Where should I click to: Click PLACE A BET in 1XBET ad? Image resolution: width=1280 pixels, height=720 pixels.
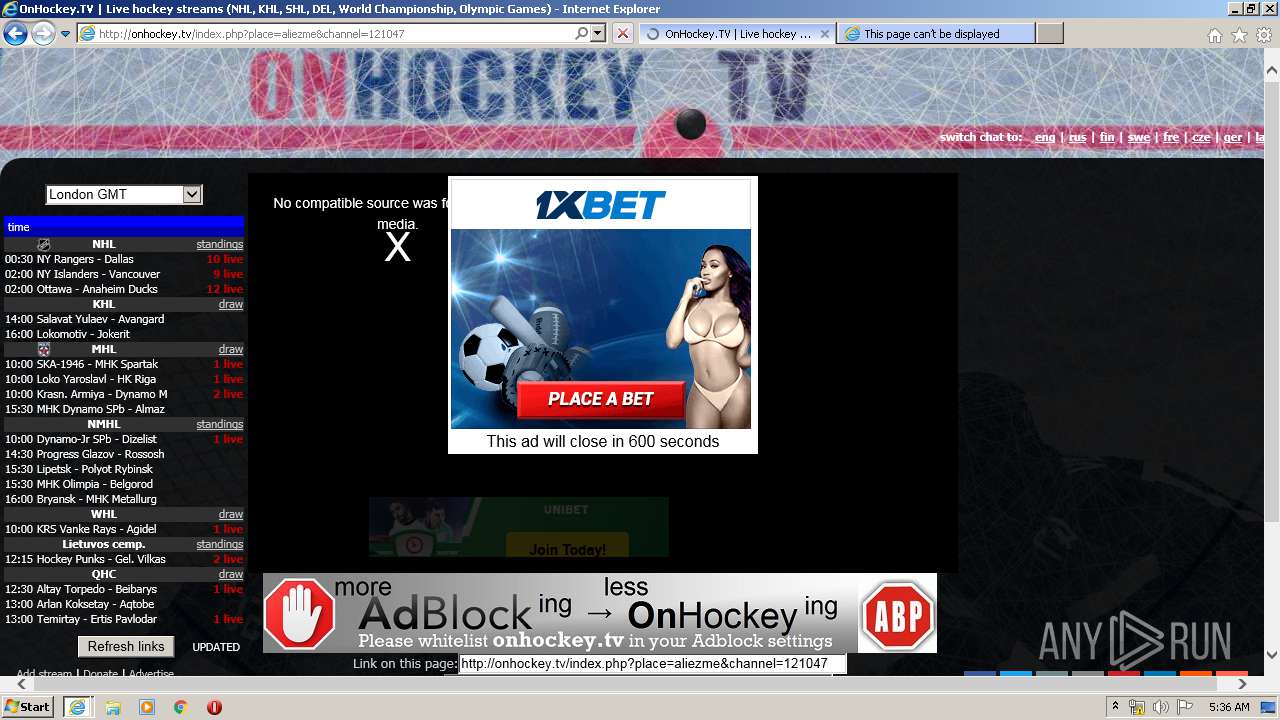pos(601,399)
